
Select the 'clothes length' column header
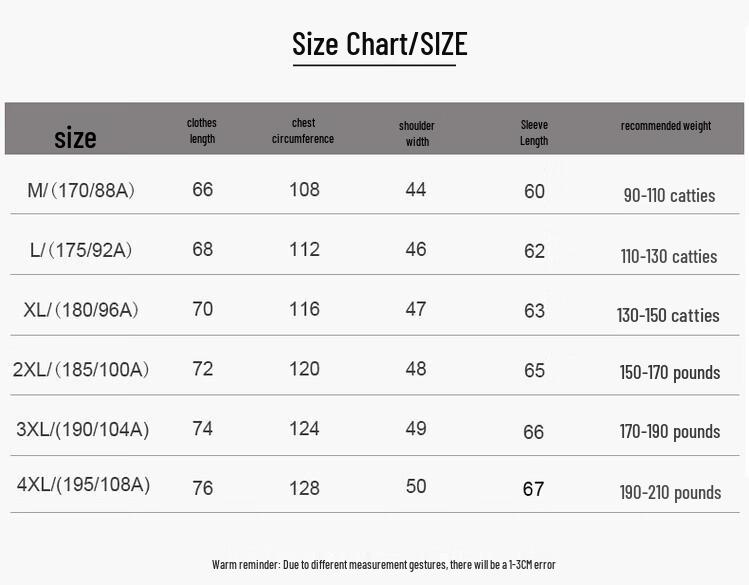(202, 131)
